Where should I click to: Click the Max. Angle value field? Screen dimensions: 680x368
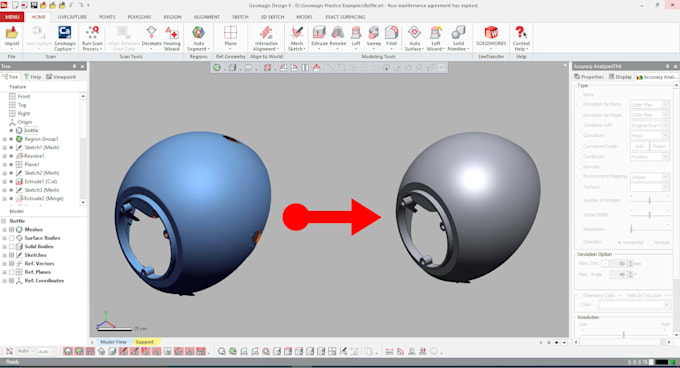(618, 274)
